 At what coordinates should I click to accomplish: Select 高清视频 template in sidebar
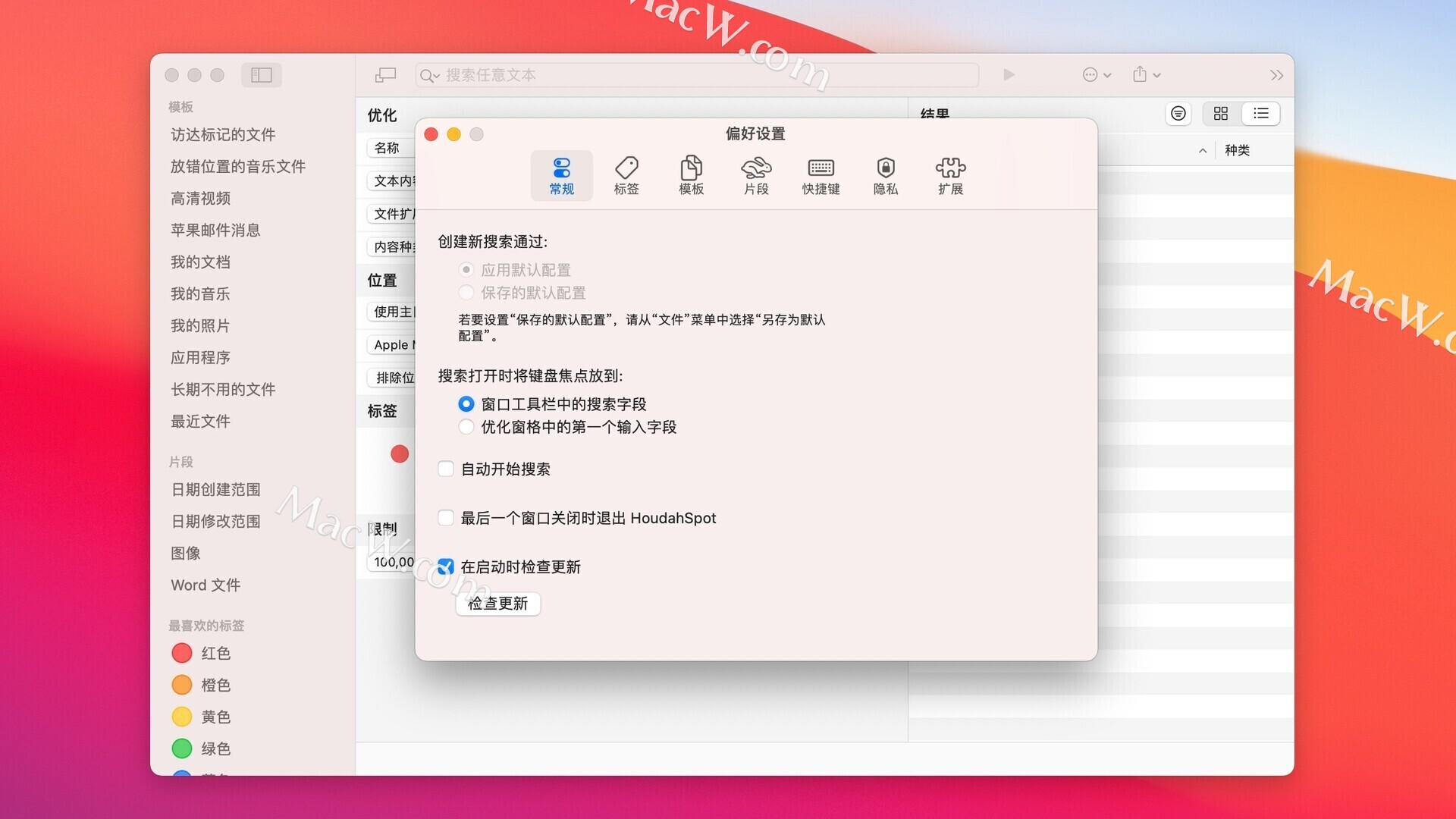200,199
